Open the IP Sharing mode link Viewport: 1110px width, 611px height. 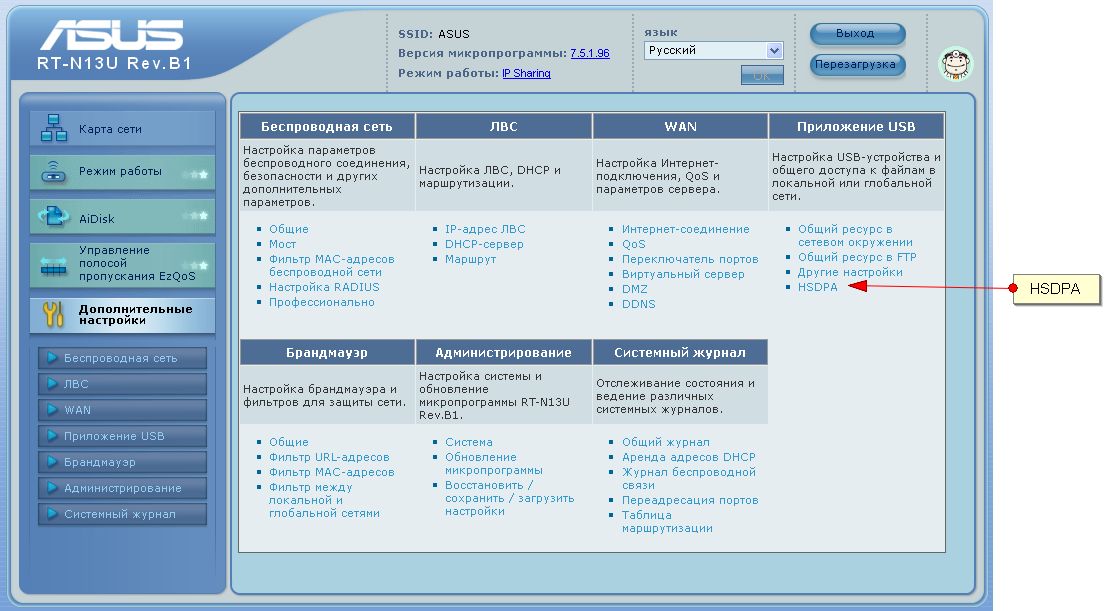[x=526, y=73]
